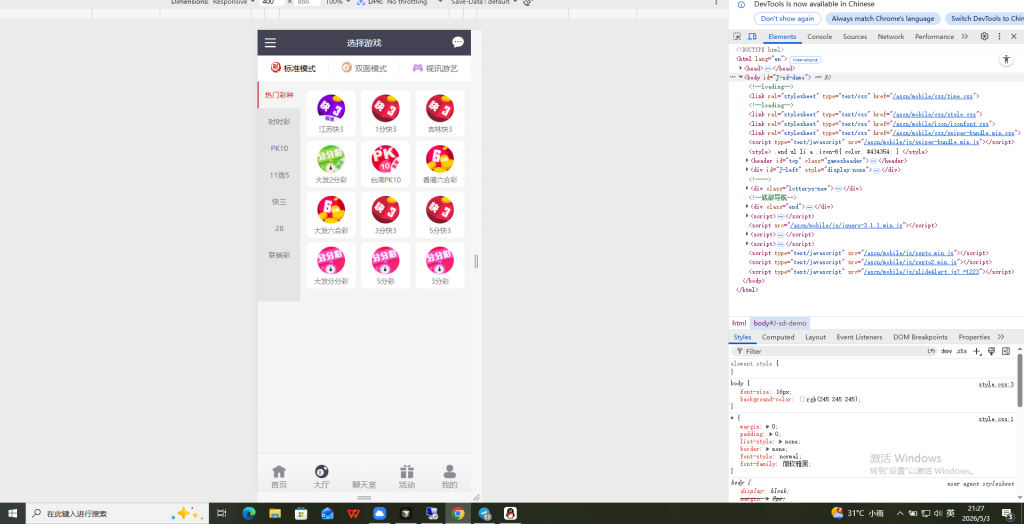Choose the 5分快3 game icon
The height and width of the screenshot is (524, 1024).
[440, 209]
